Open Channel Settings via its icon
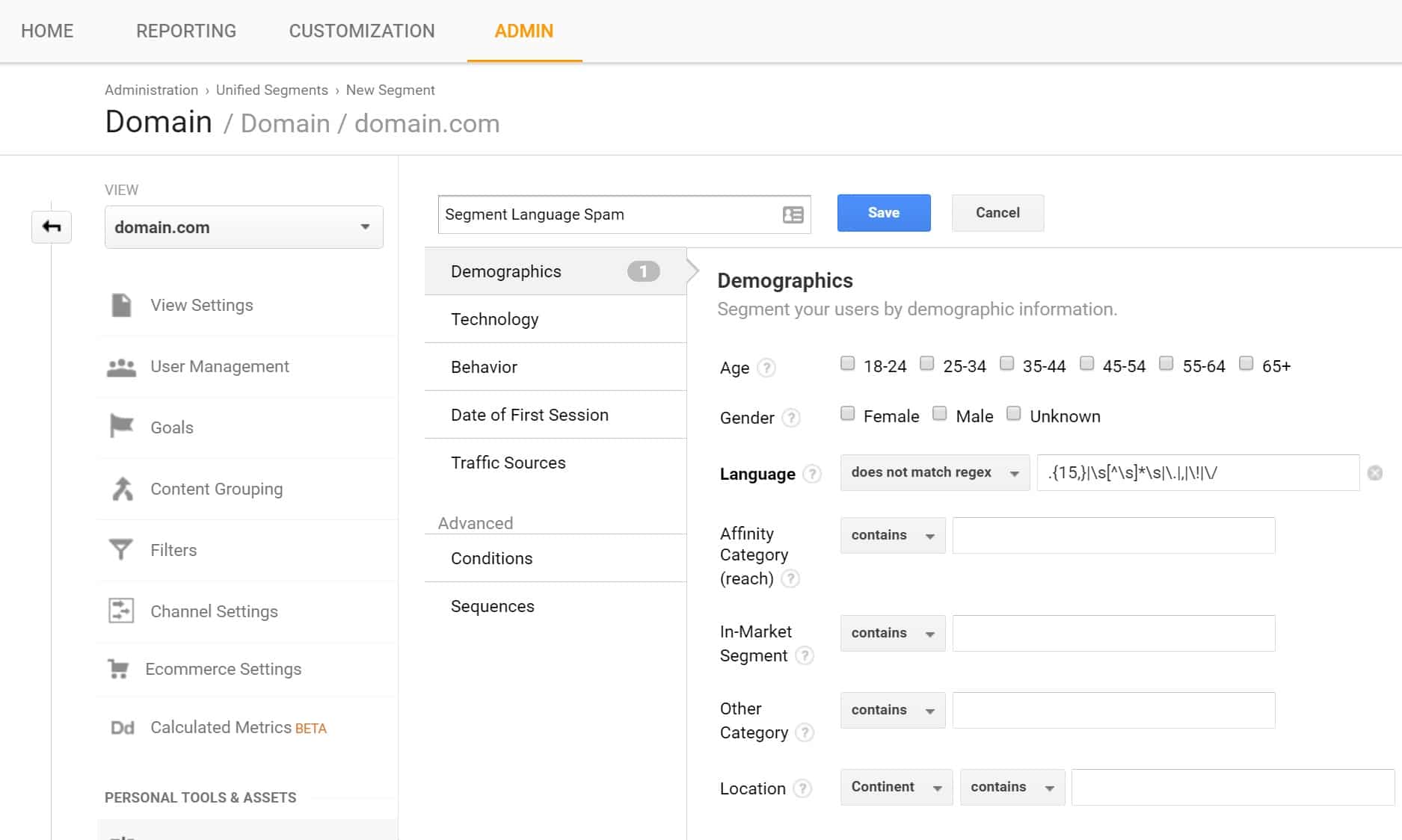The image size is (1402, 840). [x=120, y=611]
